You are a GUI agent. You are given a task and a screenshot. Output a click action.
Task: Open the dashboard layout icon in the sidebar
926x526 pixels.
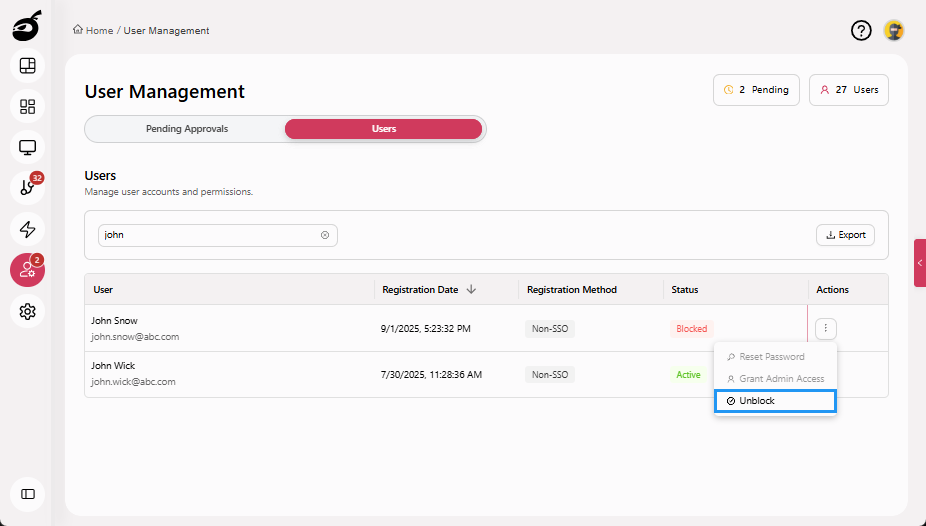click(x=28, y=66)
